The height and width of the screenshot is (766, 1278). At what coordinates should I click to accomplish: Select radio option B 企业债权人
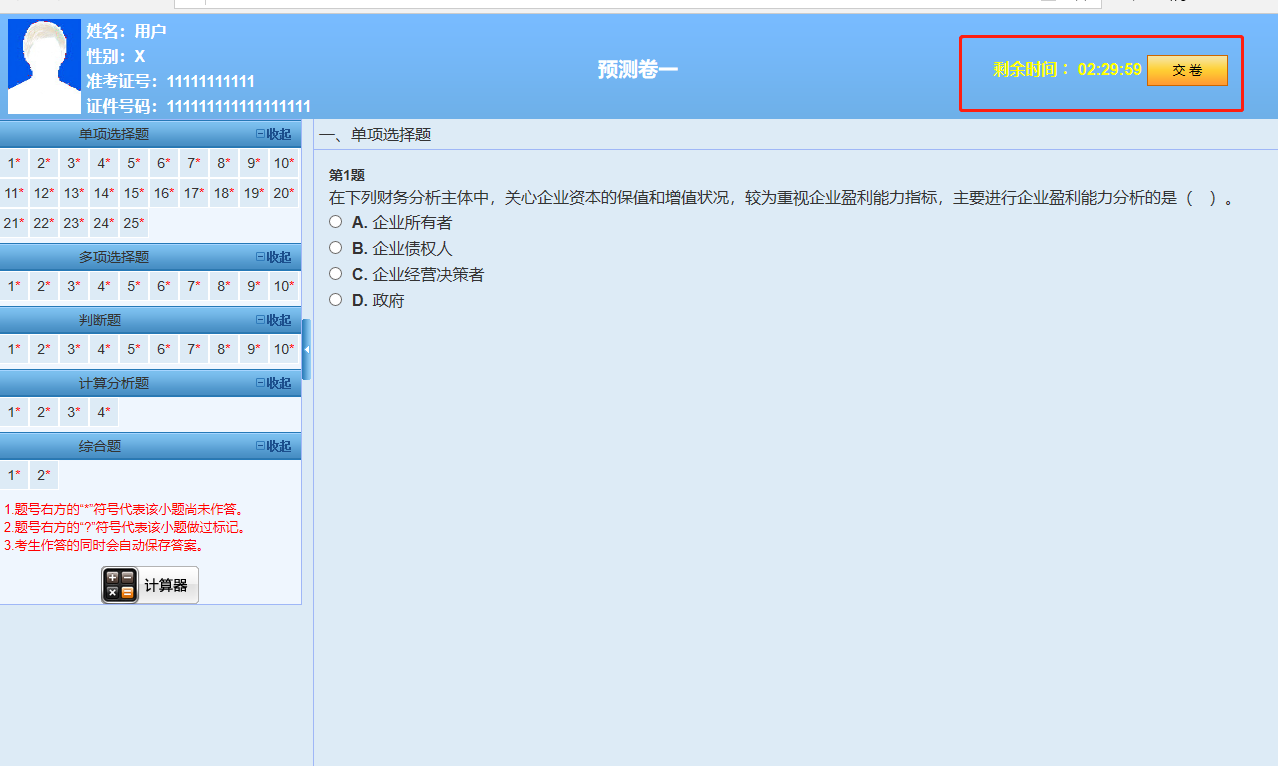click(336, 248)
